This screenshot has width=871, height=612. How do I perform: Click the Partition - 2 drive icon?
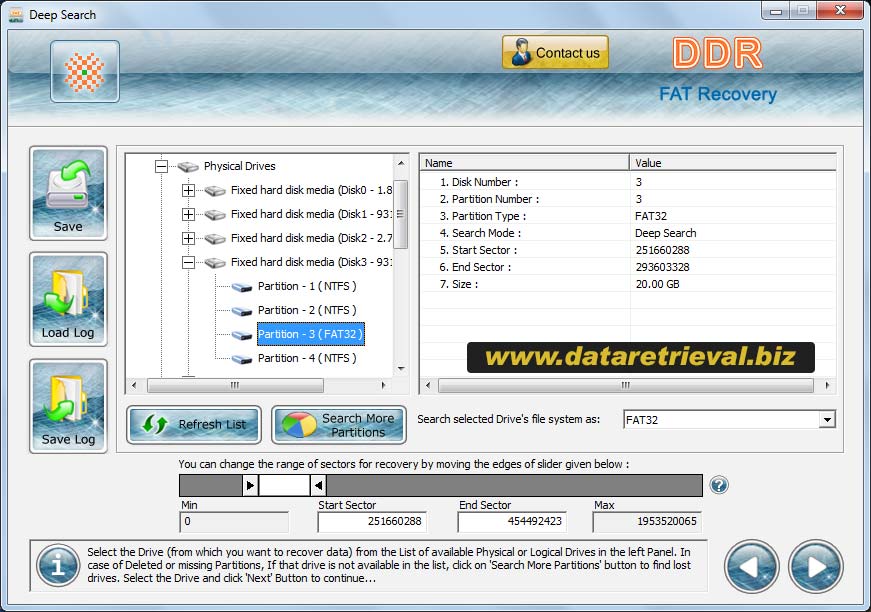pyautogui.click(x=242, y=310)
